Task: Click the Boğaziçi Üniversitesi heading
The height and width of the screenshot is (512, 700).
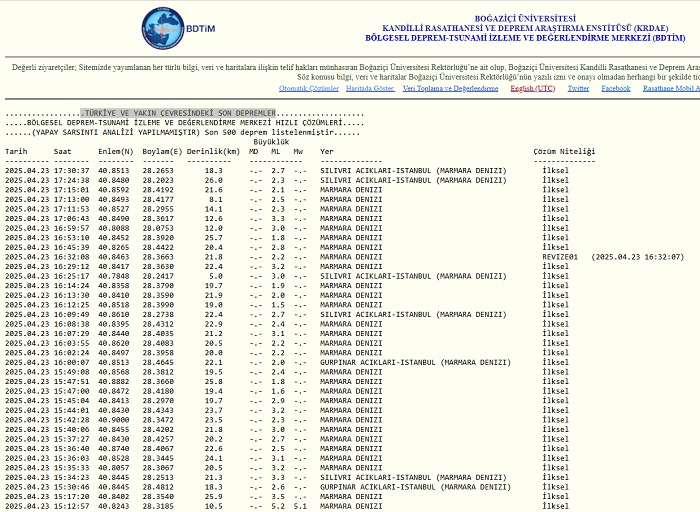Action: [x=525, y=19]
